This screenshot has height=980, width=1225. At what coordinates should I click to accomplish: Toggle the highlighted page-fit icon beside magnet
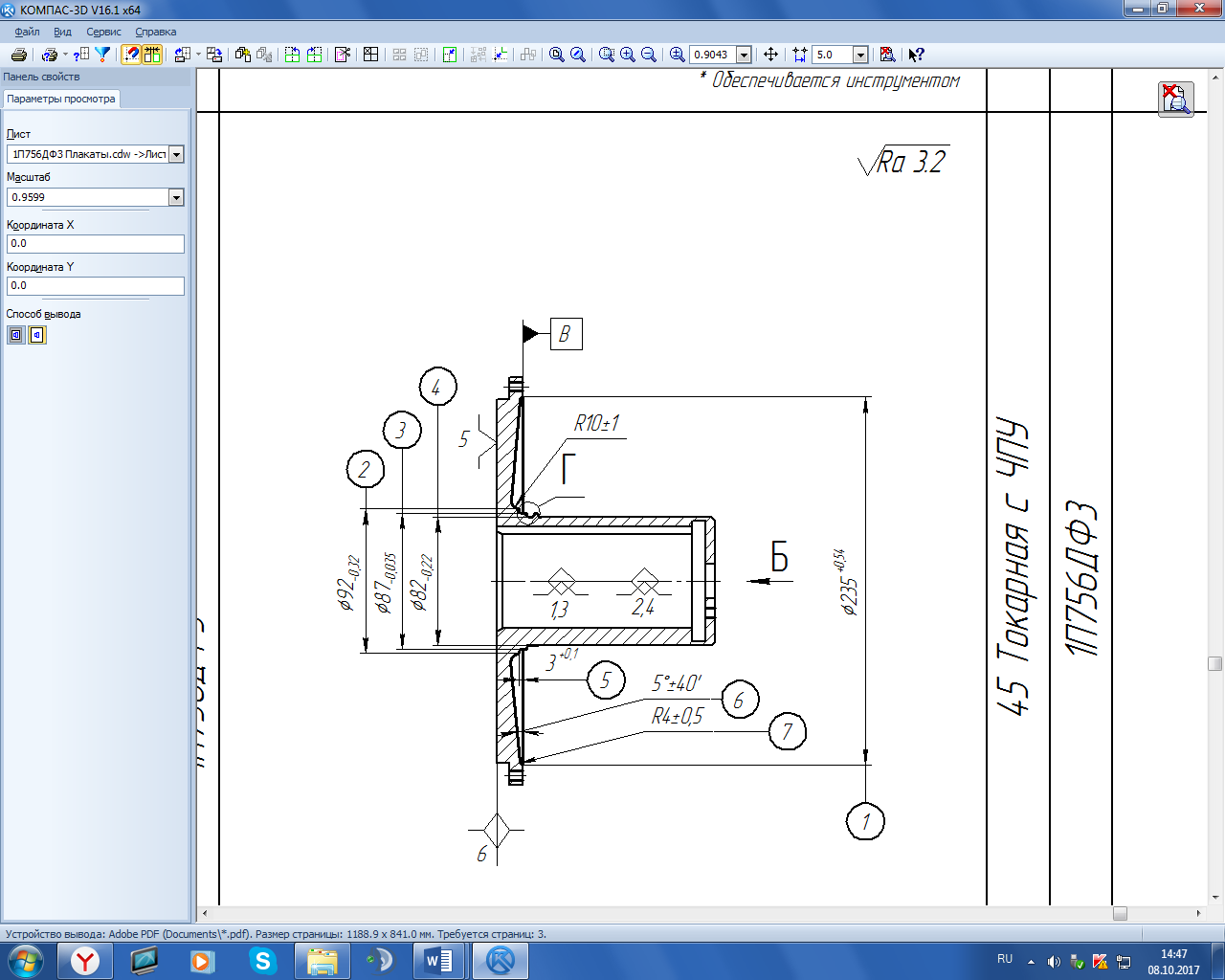click(152, 55)
